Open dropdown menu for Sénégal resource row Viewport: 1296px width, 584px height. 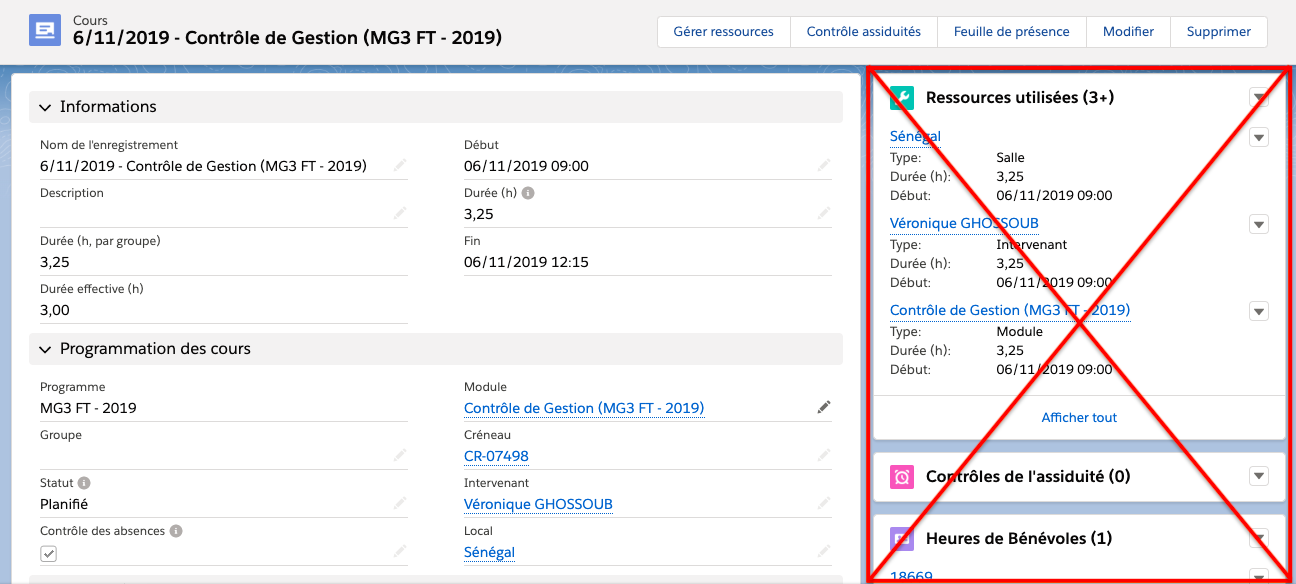pyautogui.click(x=1259, y=137)
